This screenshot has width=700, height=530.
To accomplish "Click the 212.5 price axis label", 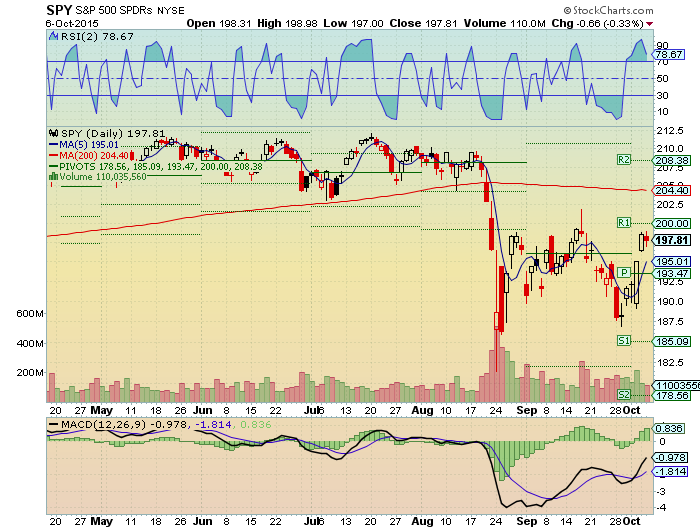I will pos(670,131).
